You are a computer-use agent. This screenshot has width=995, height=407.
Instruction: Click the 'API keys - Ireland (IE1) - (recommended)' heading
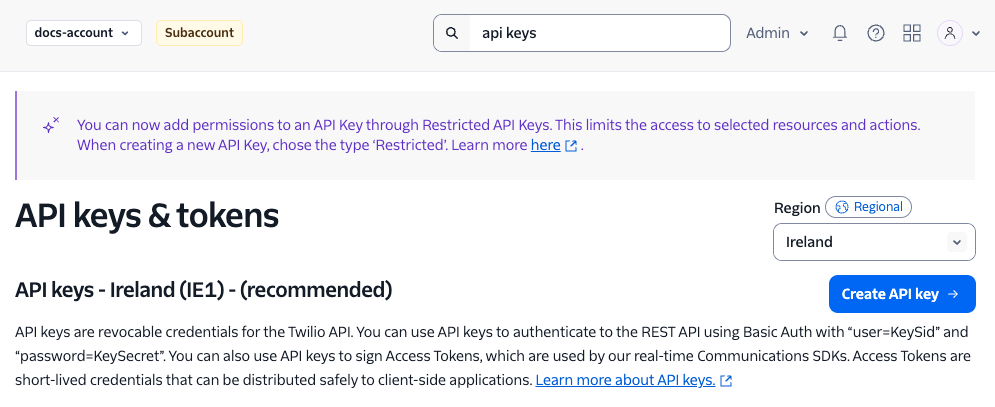click(x=204, y=290)
